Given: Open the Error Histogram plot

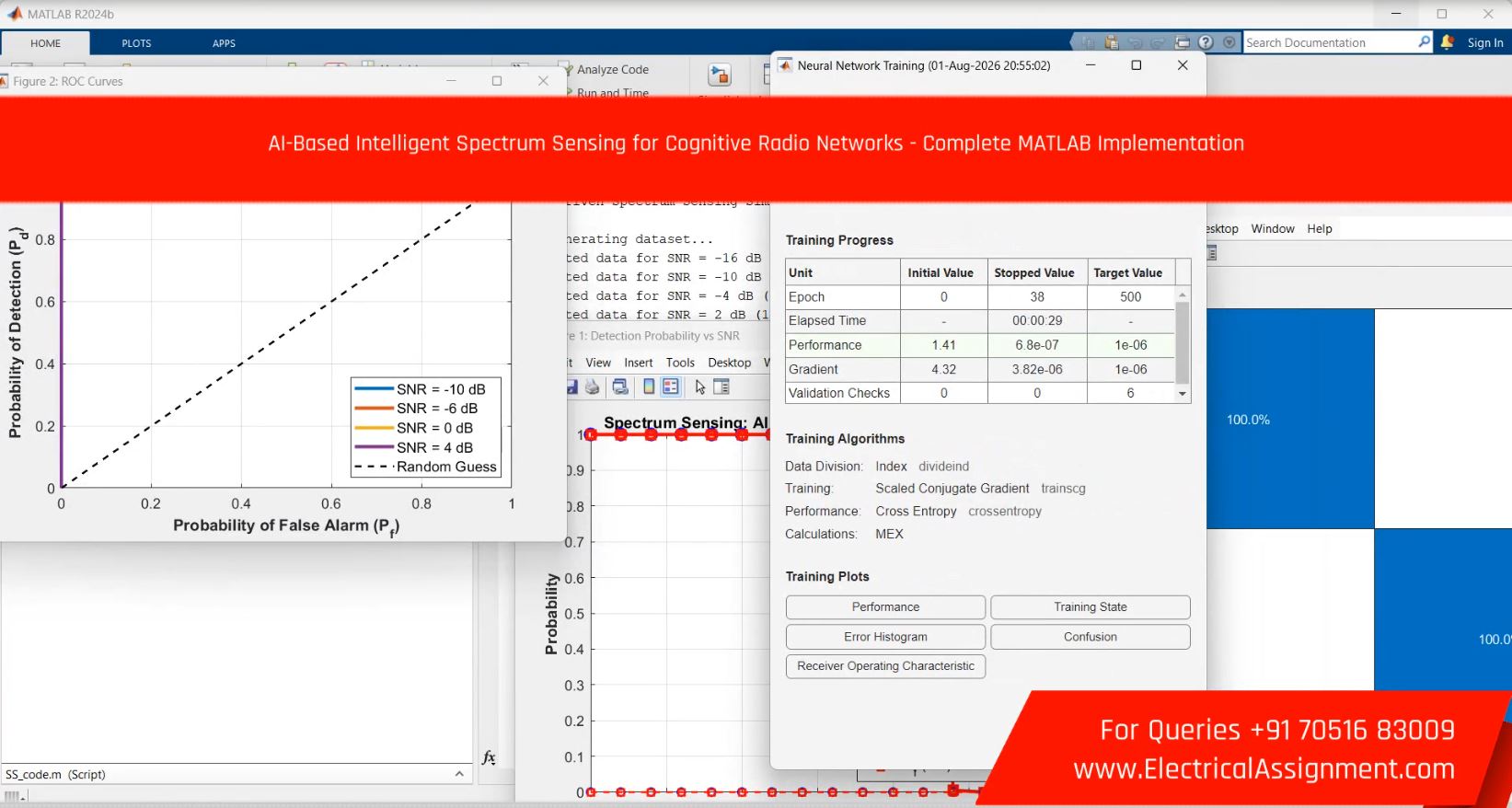Looking at the screenshot, I should pos(885,637).
